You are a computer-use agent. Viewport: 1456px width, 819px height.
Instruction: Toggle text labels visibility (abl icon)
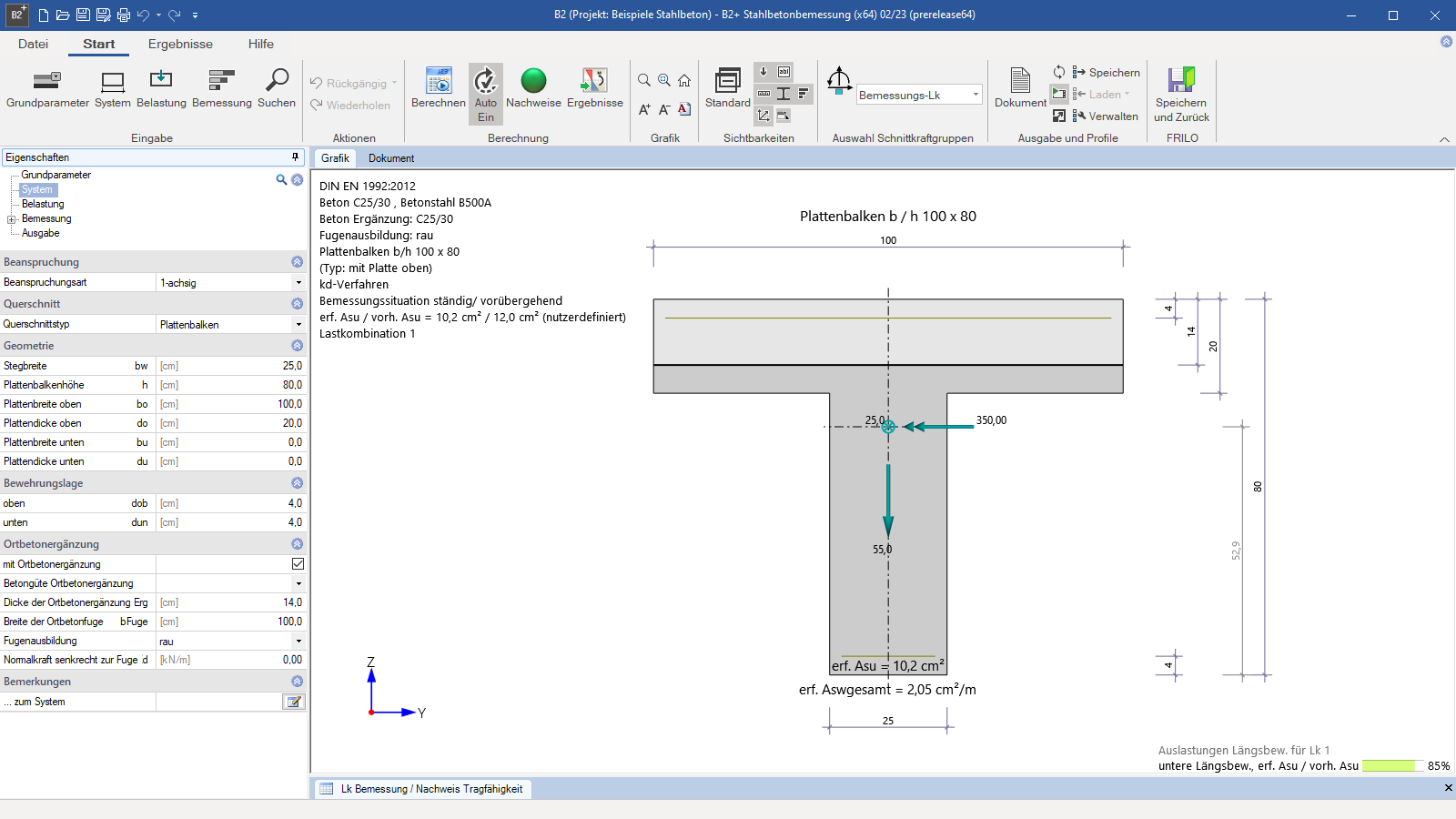pos(784,72)
